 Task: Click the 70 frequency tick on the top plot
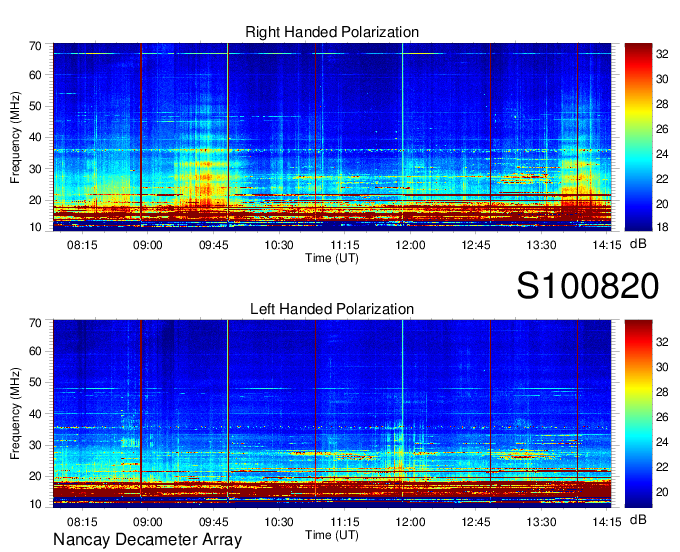35,46
